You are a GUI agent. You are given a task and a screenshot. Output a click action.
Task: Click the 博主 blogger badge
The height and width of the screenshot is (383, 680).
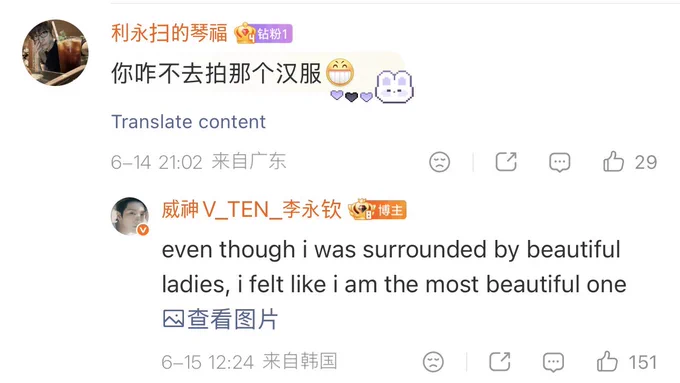377,210
